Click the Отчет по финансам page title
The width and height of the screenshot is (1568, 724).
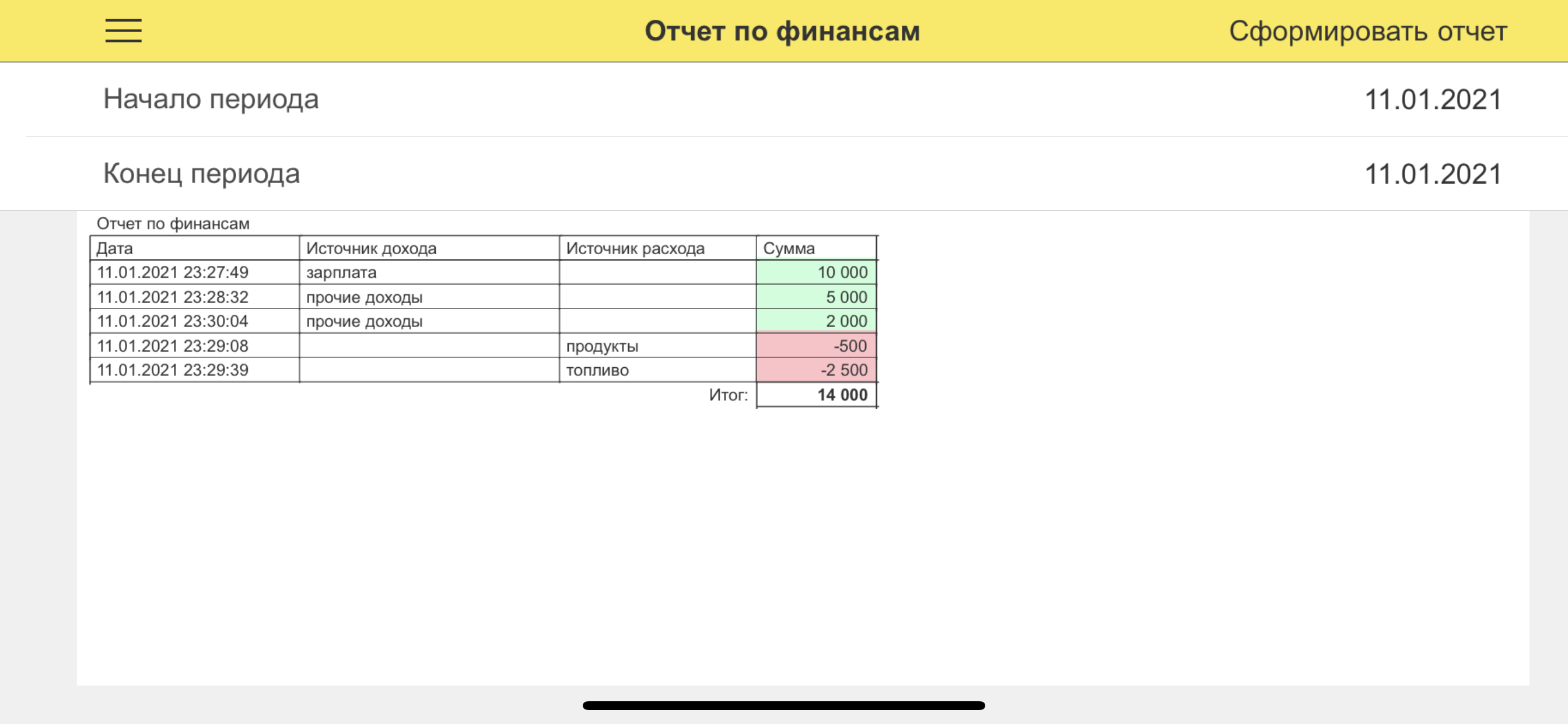(x=782, y=31)
